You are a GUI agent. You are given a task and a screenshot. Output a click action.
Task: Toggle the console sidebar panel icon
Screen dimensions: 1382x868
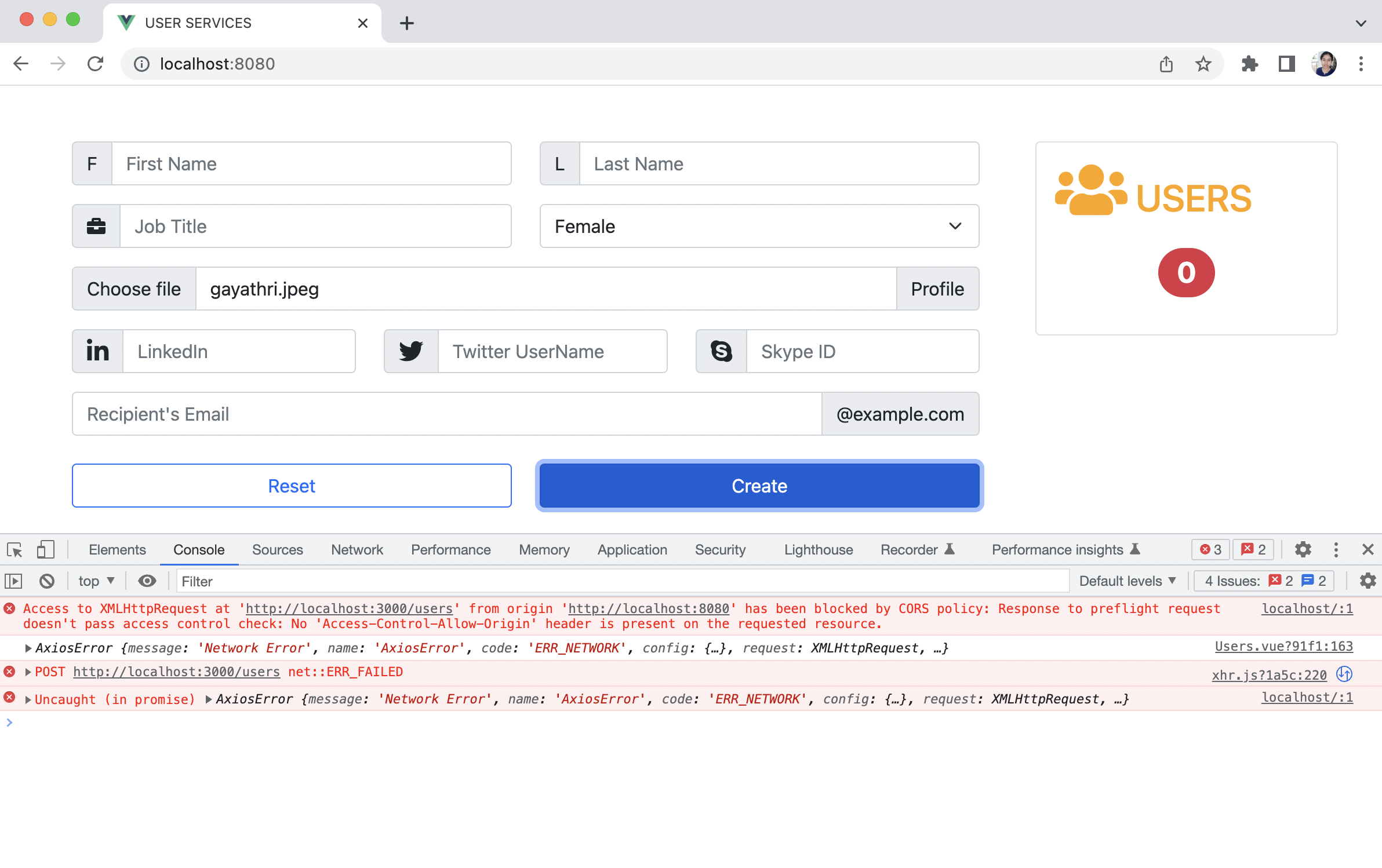coord(13,581)
